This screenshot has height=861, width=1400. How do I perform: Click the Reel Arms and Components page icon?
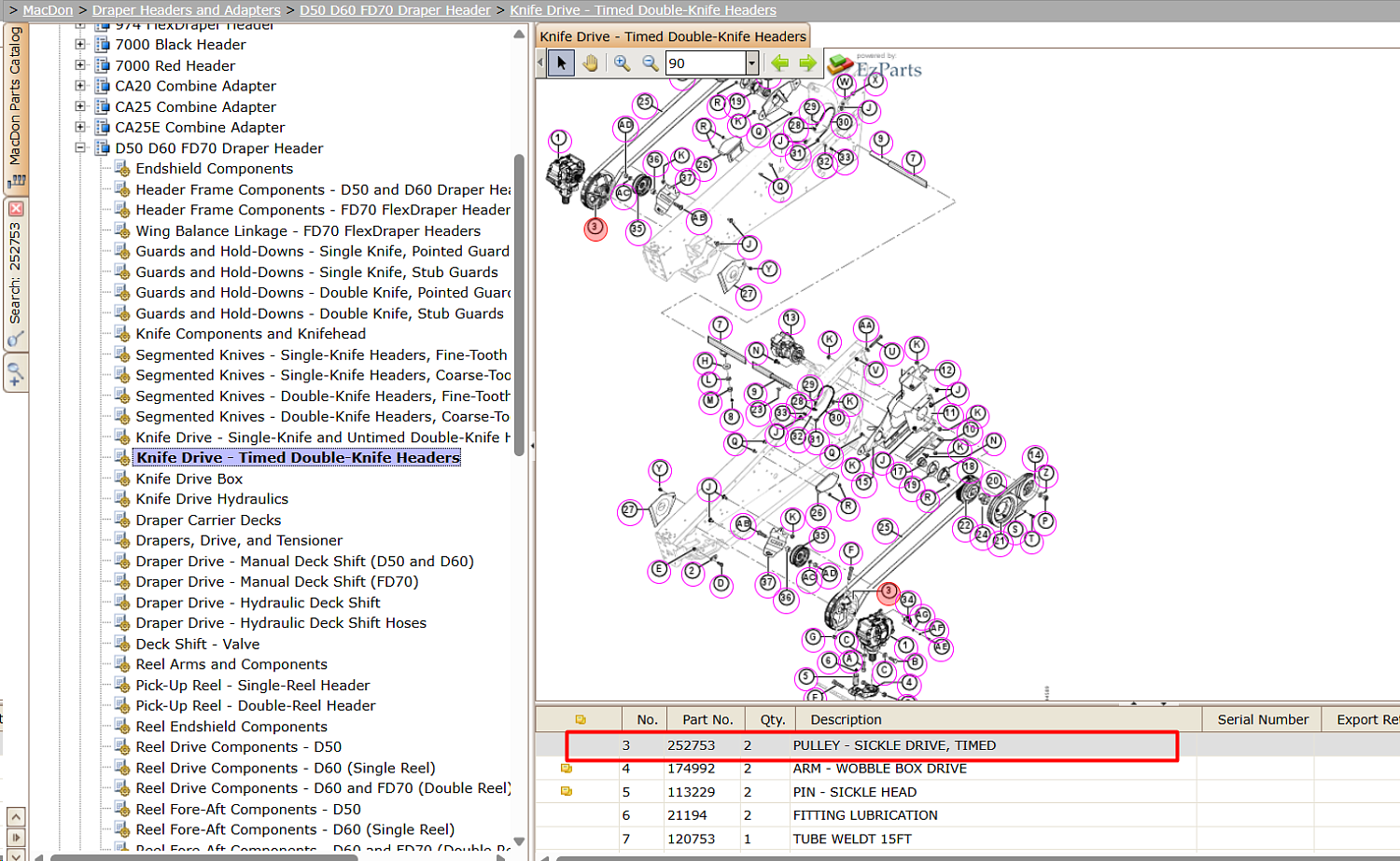pyautogui.click(x=121, y=664)
